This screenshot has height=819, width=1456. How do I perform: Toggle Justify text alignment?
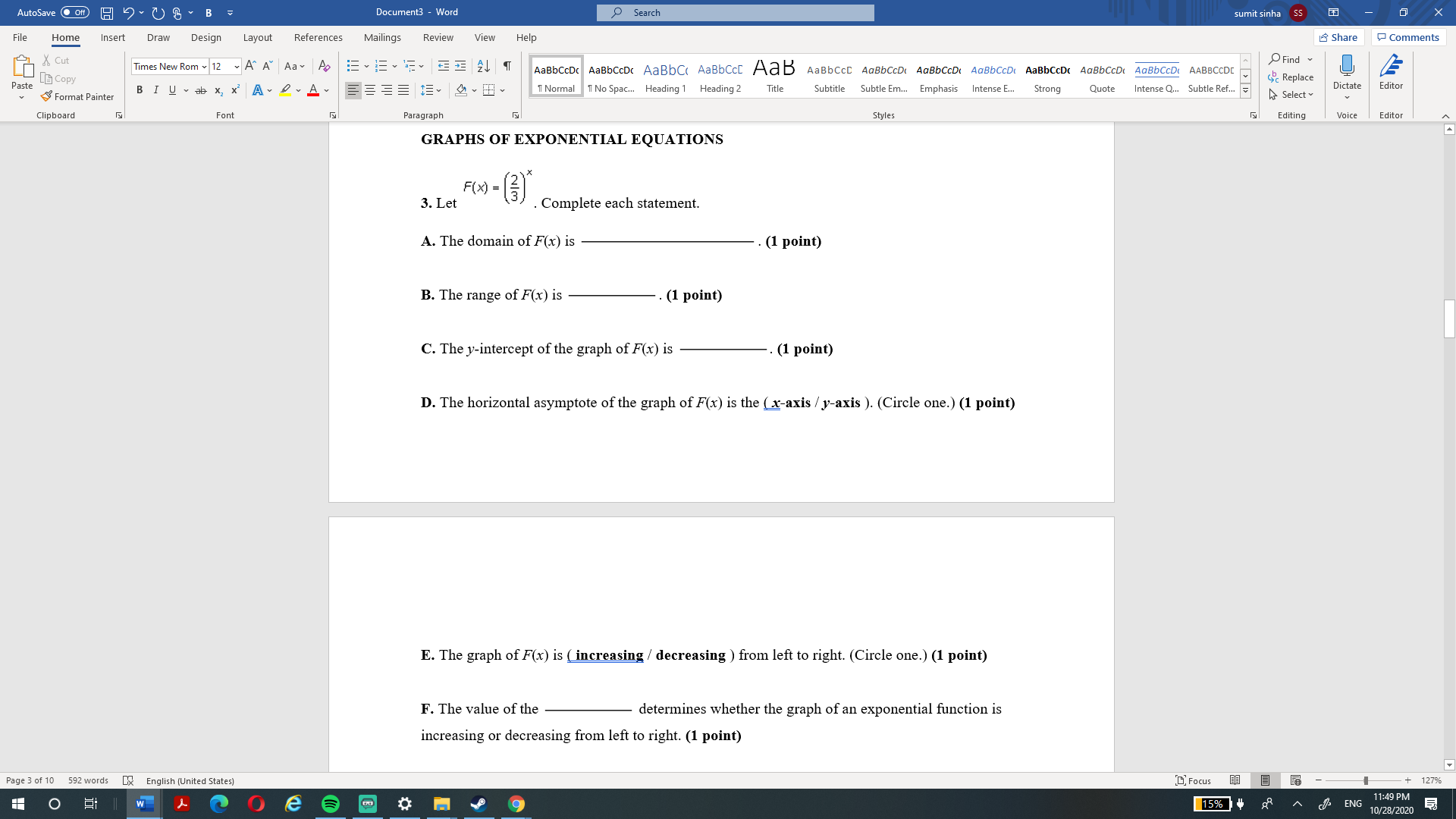pyautogui.click(x=403, y=90)
